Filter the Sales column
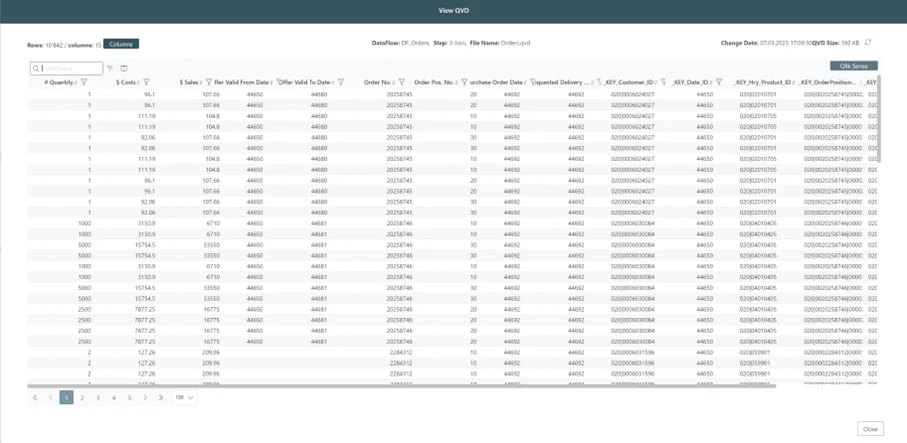907x443 pixels. click(x=208, y=82)
